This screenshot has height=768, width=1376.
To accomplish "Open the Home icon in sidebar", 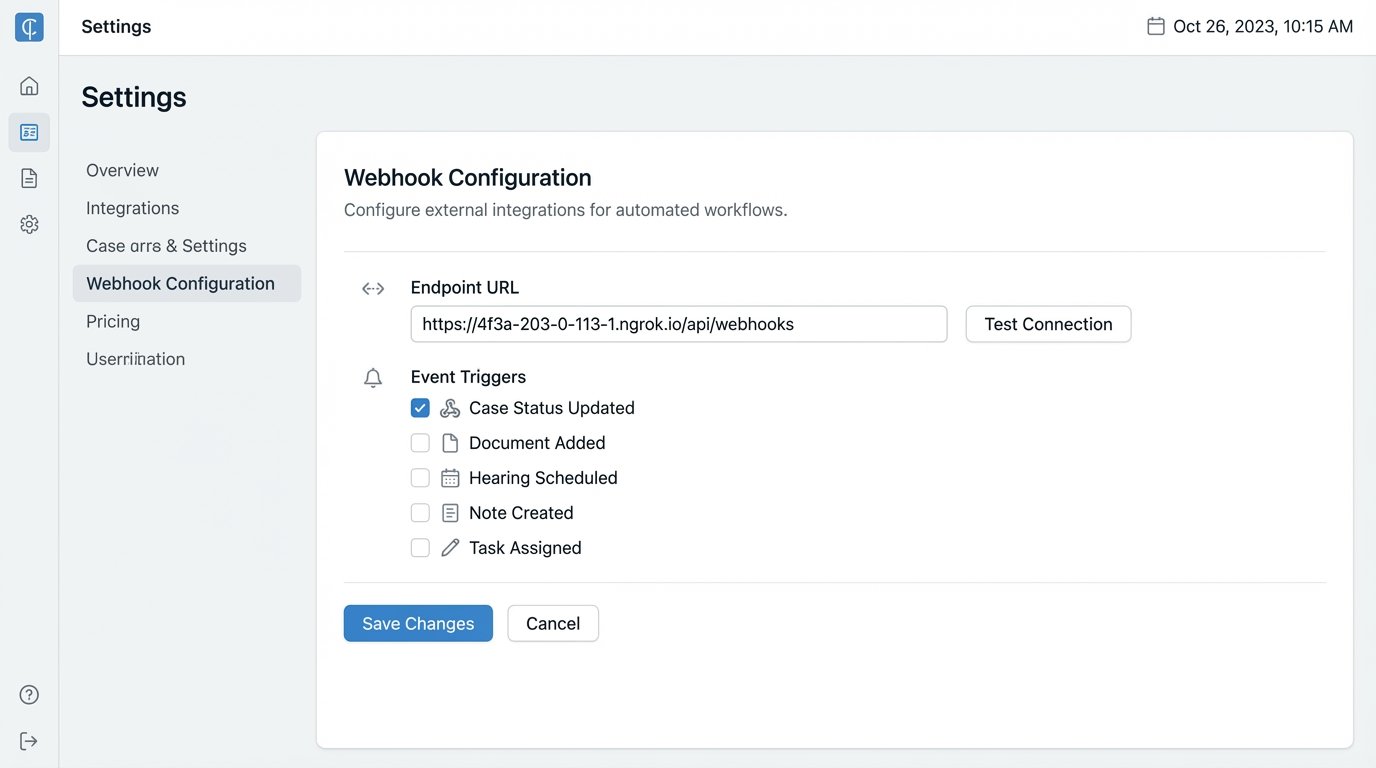I will [x=29, y=86].
